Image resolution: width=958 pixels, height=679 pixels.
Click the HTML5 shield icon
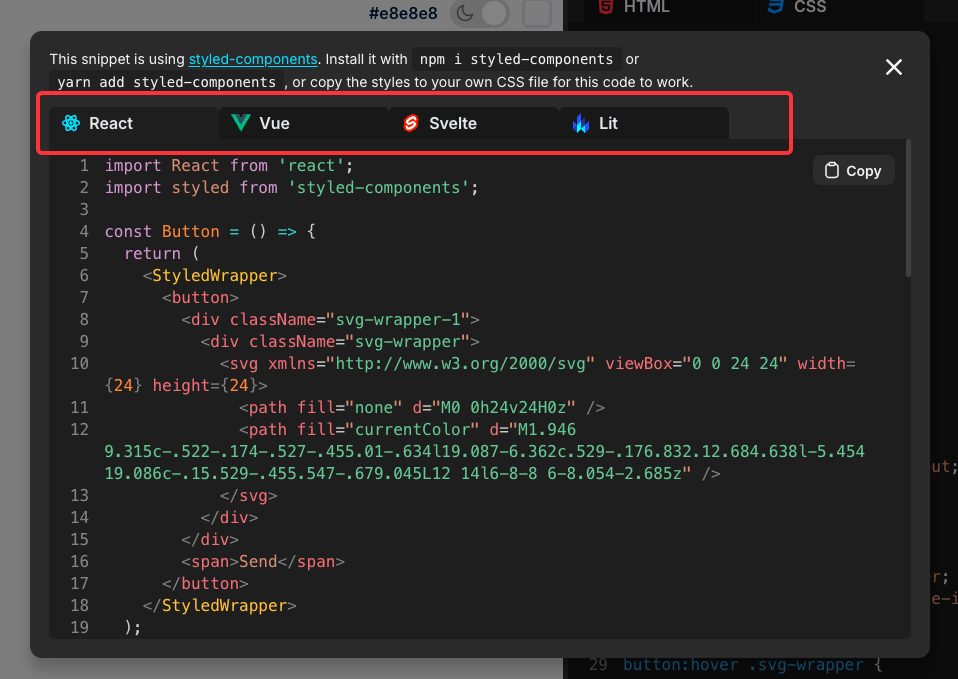pos(605,7)
